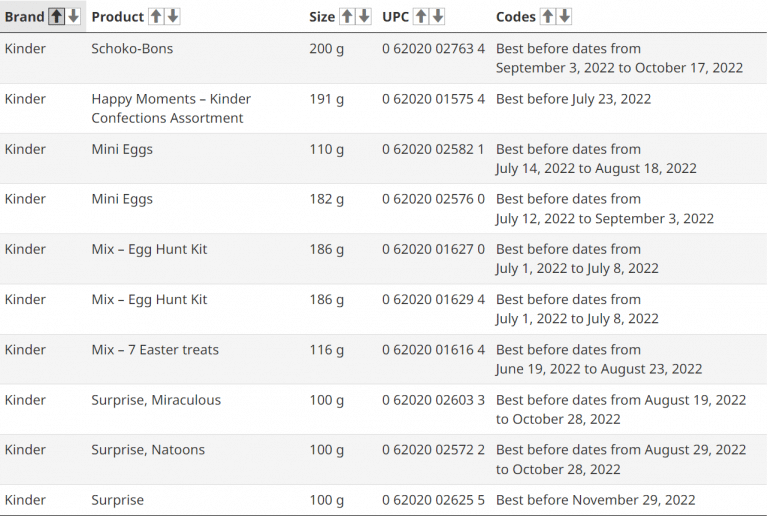Sort Size column descending with down arrow
The width and height of the screenshot is (768, 516).
point(364,16)
